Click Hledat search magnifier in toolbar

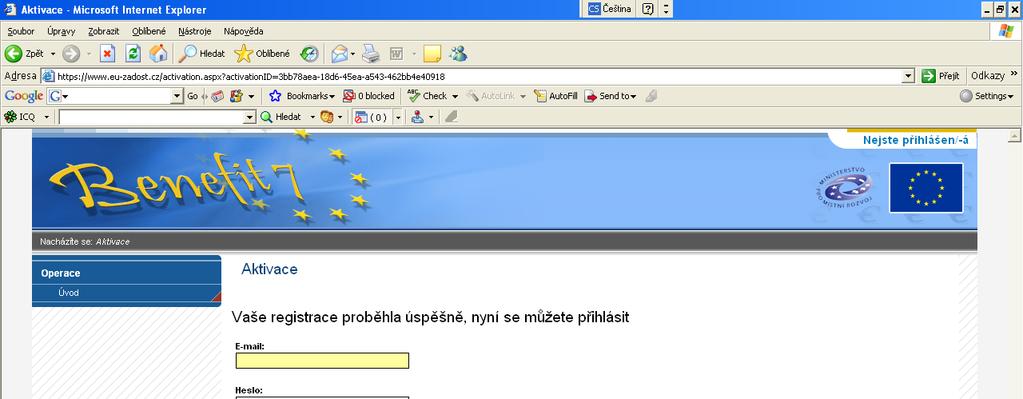[203, 53]
